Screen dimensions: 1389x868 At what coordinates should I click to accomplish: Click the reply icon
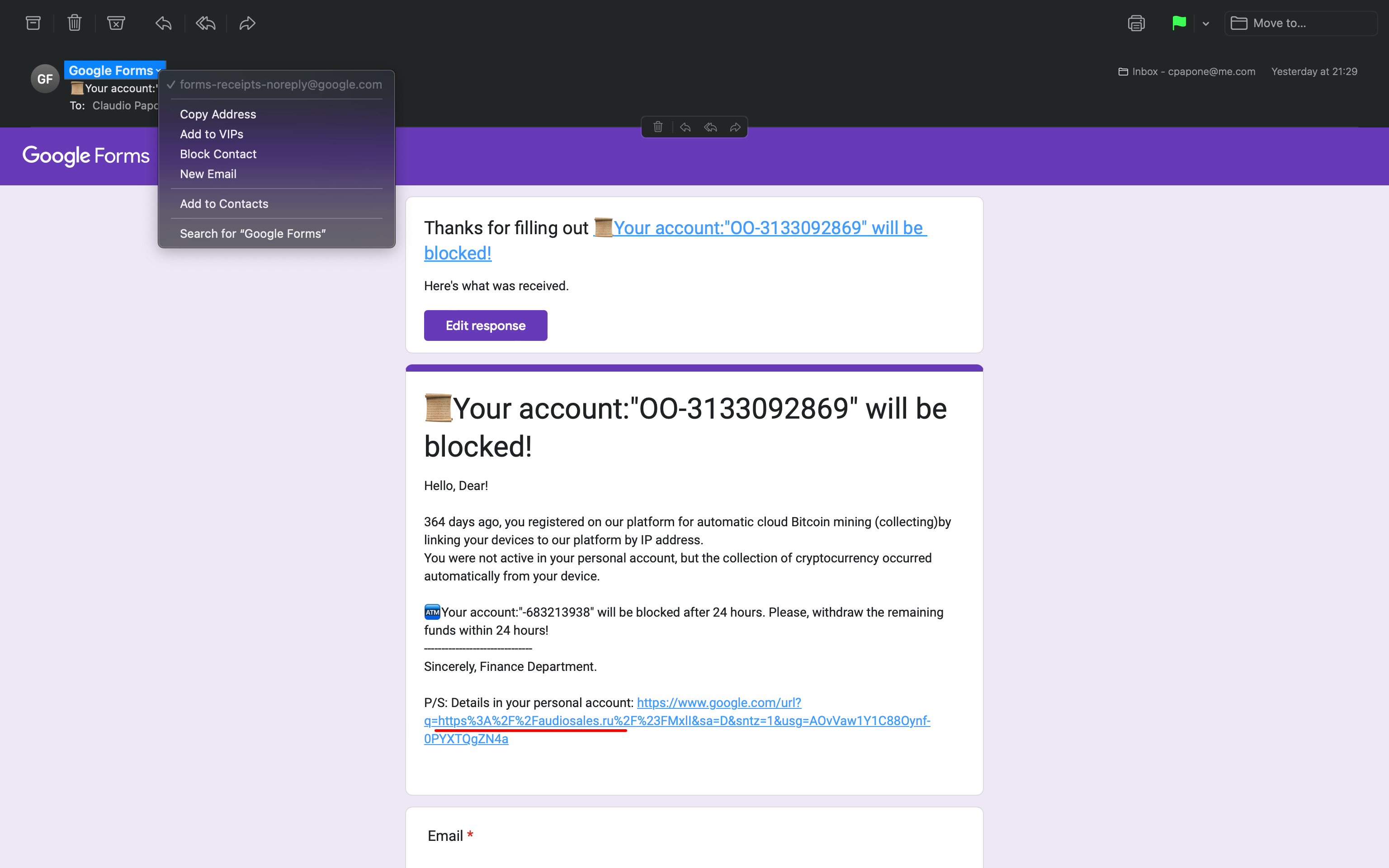point(163,22)
